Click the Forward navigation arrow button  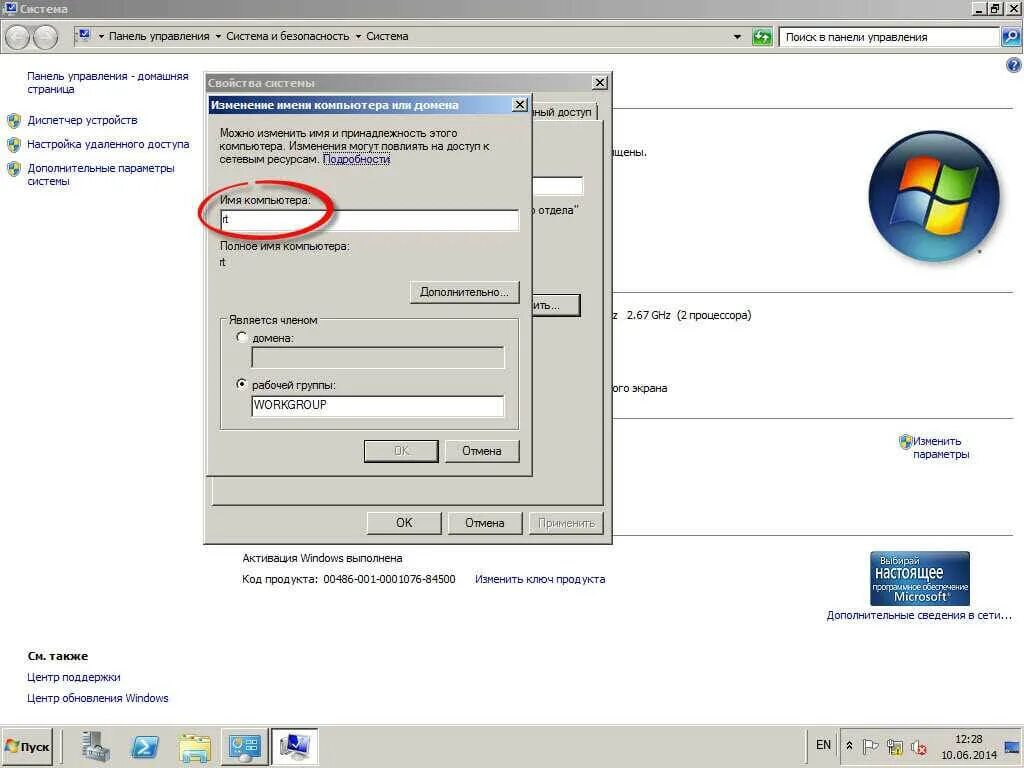(x=44, y=37)
